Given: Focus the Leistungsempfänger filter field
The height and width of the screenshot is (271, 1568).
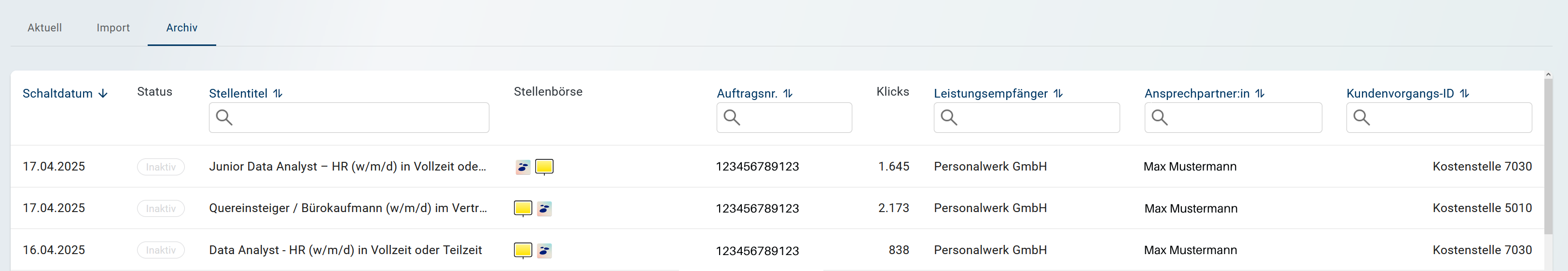Looking at the screenshot, I should point(1035,117).
